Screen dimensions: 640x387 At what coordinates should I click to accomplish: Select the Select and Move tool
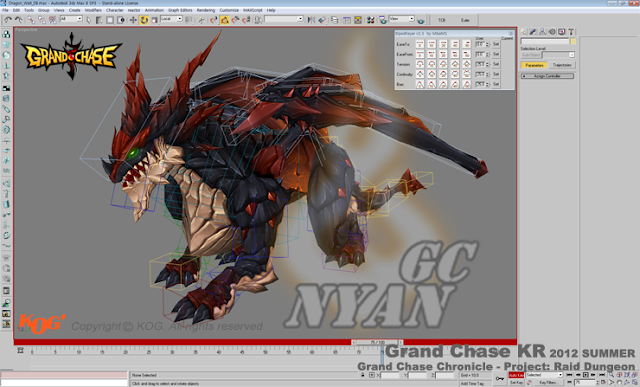133,20
